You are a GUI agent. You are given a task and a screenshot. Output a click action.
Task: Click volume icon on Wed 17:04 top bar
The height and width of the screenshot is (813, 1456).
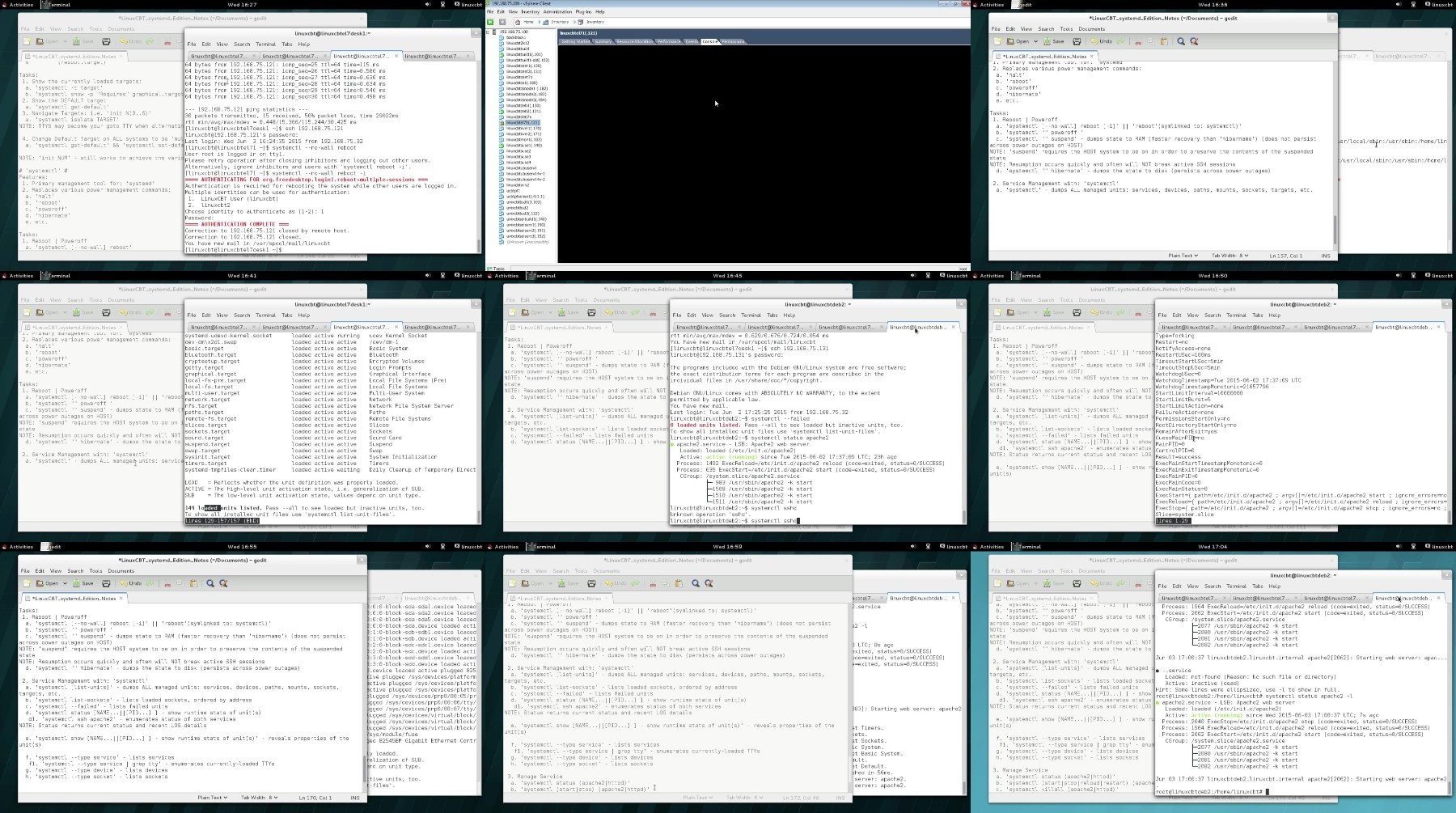pyautogui.click(x=1399, y=547)
